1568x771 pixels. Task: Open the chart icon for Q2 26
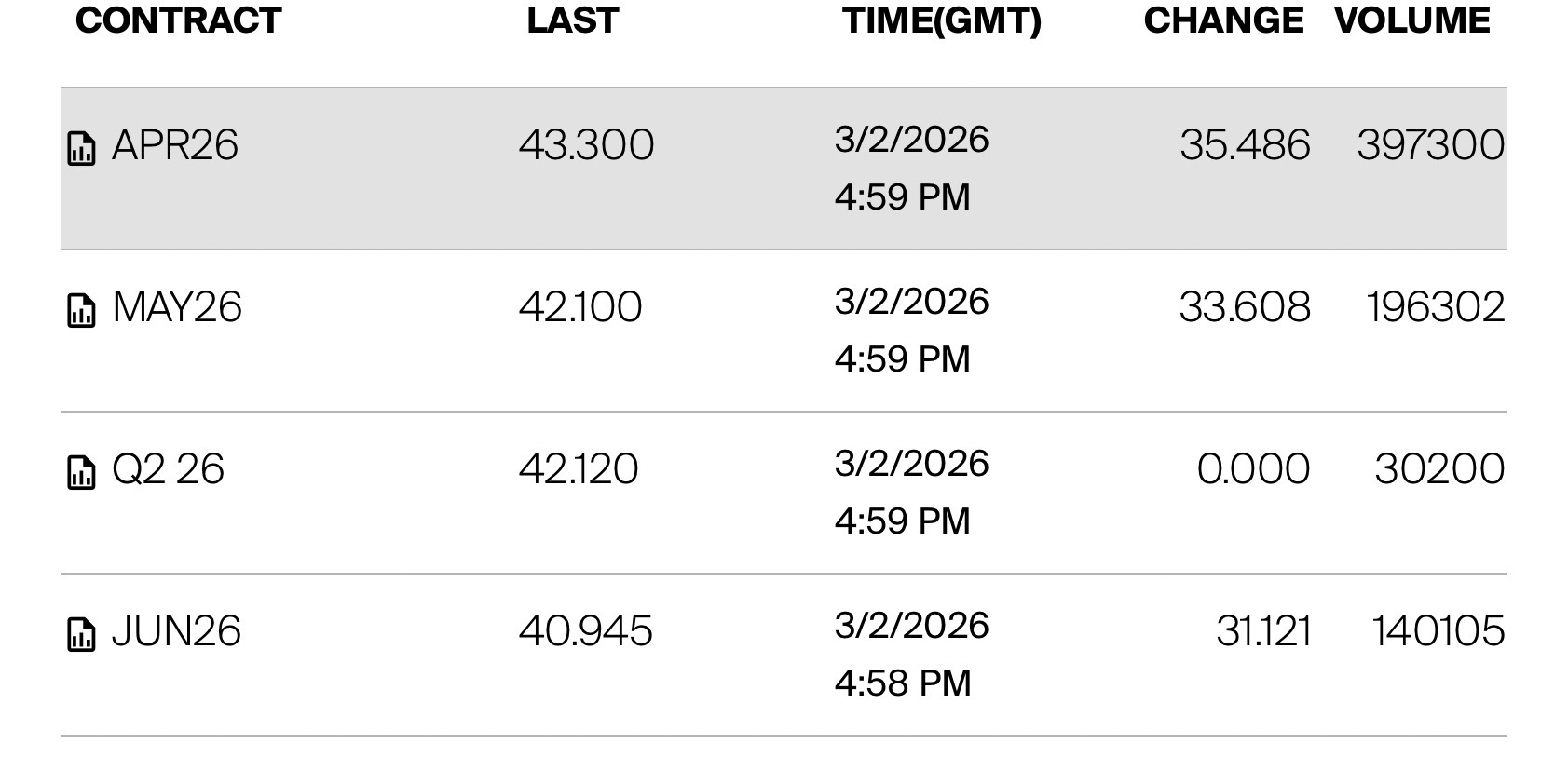point(82,472)
